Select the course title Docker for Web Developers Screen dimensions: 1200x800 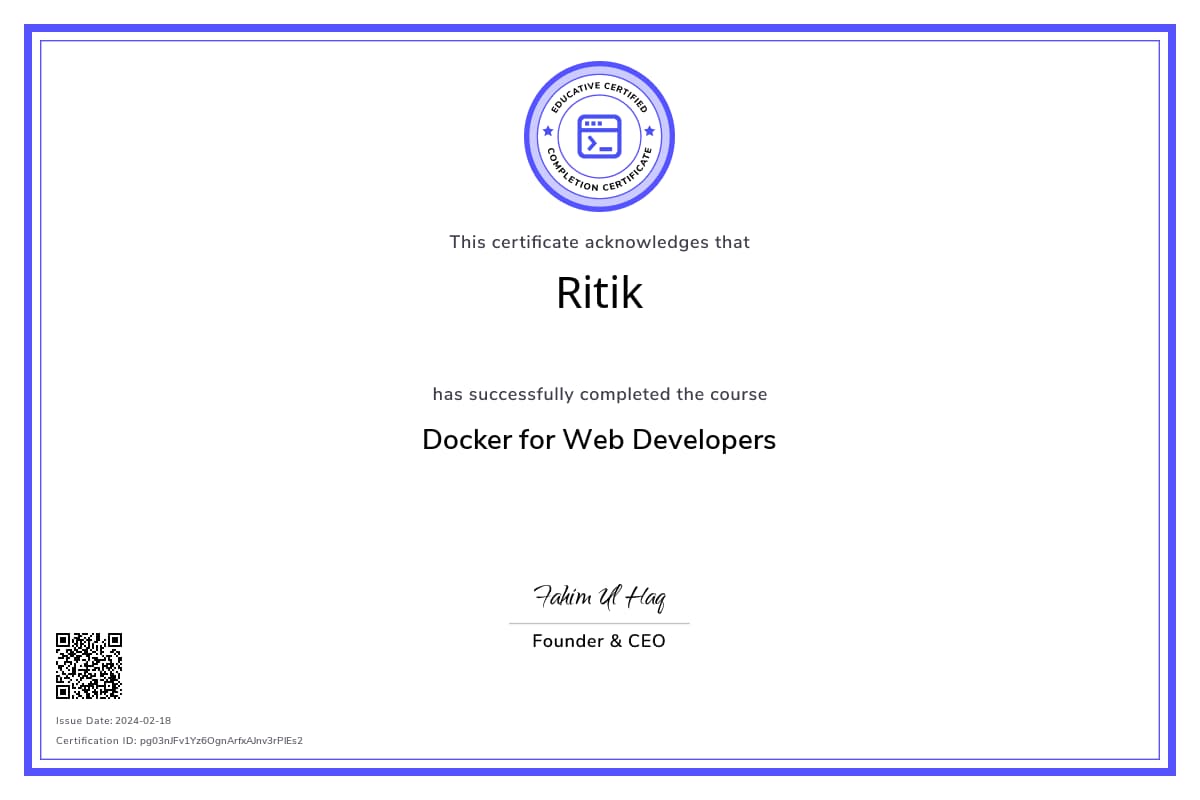[x=599, y=439]
